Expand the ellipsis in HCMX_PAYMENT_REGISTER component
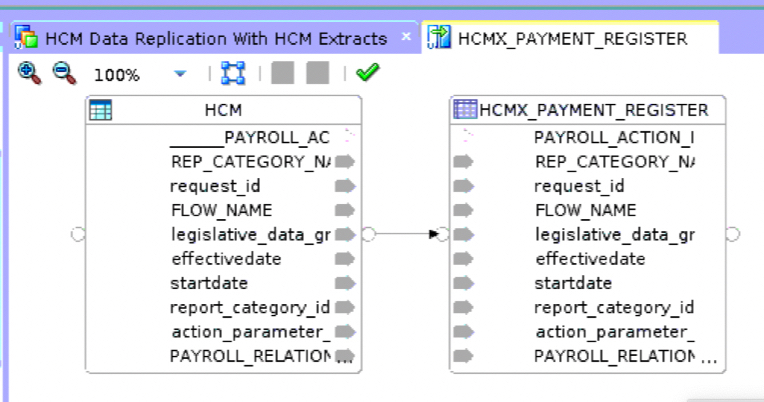This screenshot has height=402, width=764. [x=709, y=361]
